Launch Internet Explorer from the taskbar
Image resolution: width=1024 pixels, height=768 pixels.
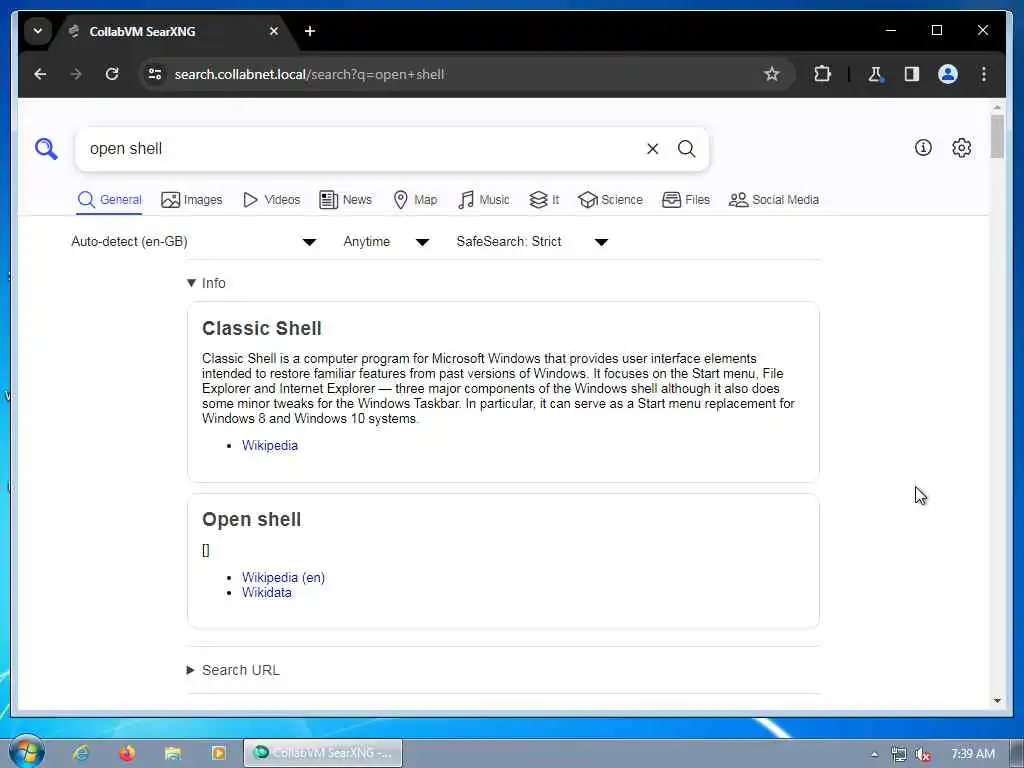pyautogui.click(x=81, y=753)
